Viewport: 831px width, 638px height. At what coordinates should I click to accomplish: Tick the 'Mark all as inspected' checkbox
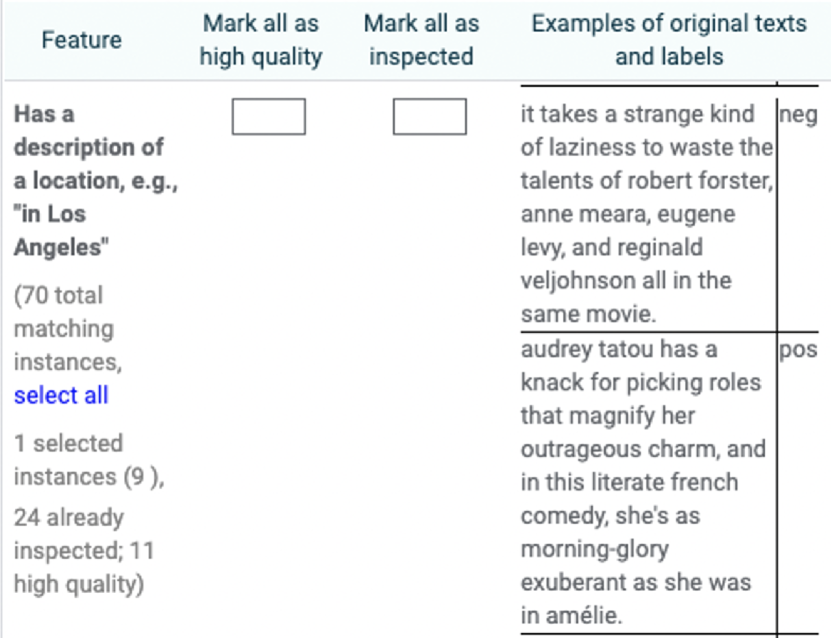[x=429, y=117]
